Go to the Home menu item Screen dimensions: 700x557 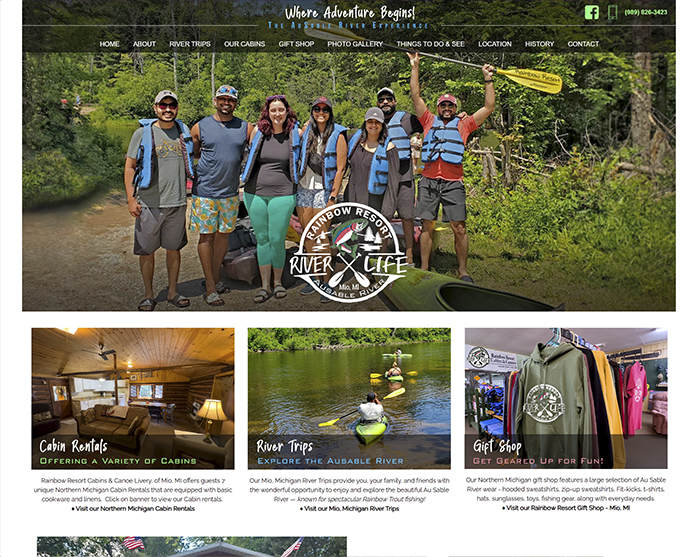tap(109, 44)
